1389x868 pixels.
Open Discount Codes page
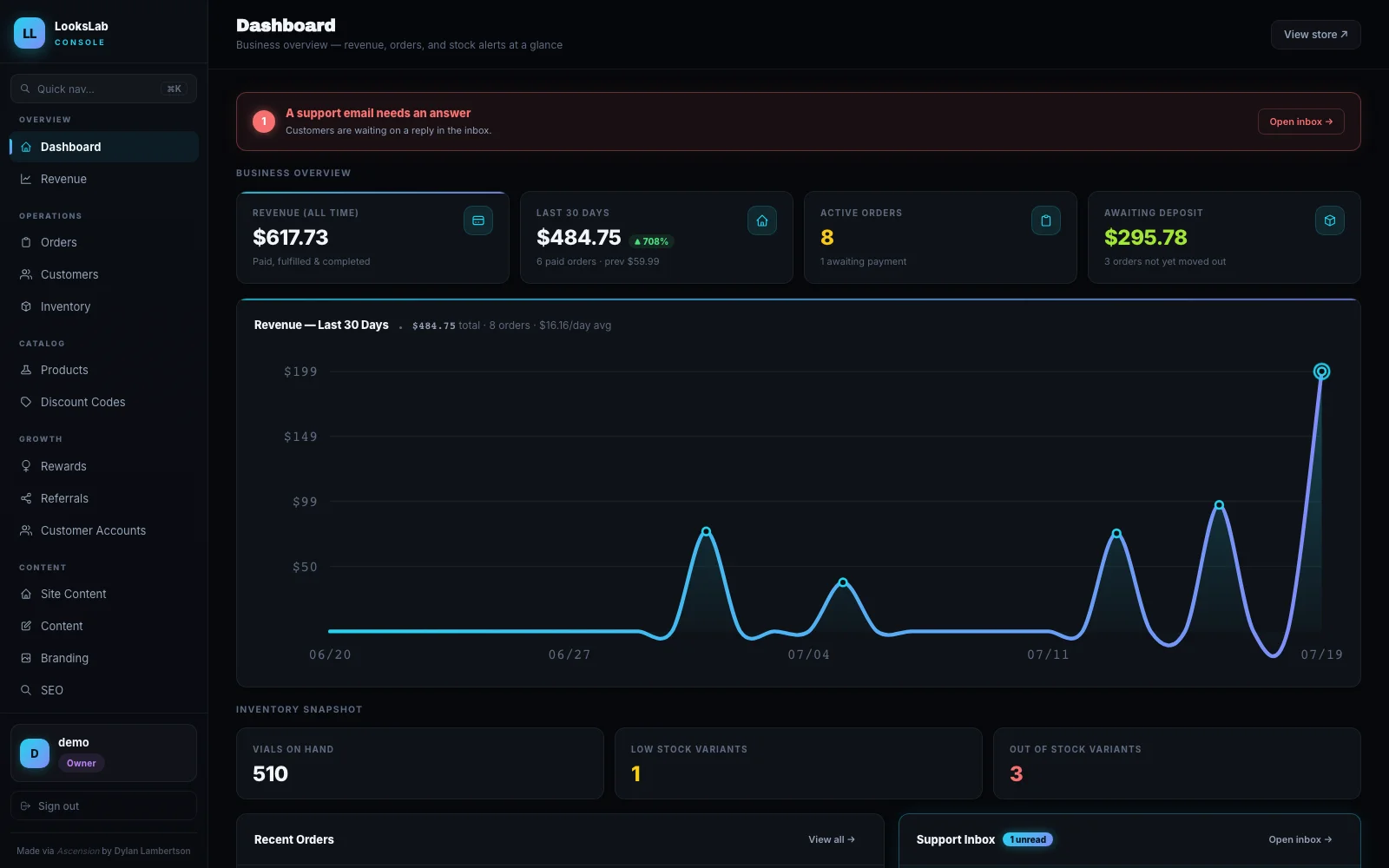pos(104,402)
